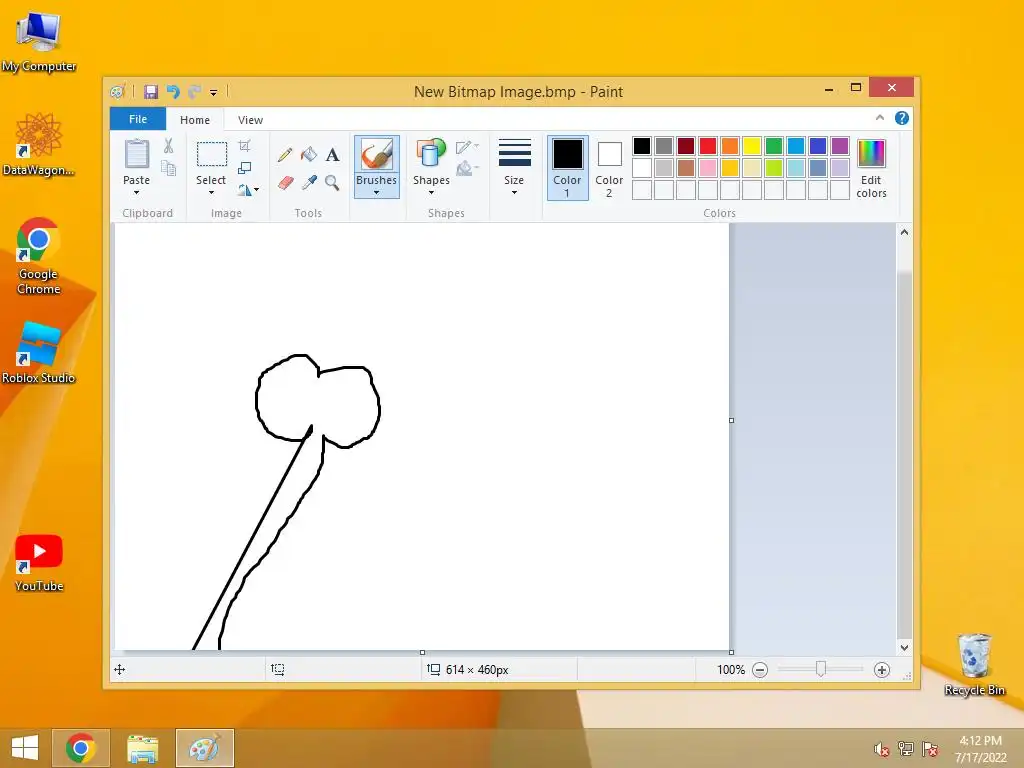Viewport: 1024px width, 768px height.
Task: Select the Color picker eyedropper tool
Action: click(x=309, y=183)
